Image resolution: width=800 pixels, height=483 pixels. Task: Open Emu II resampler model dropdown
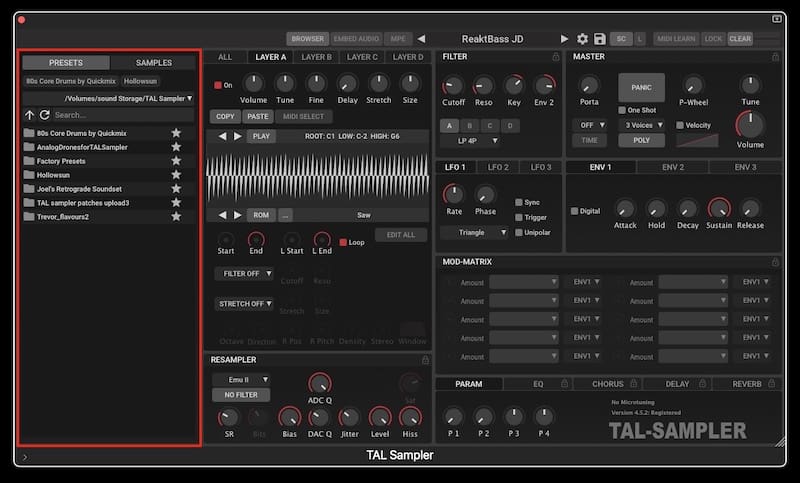[241, 379]
